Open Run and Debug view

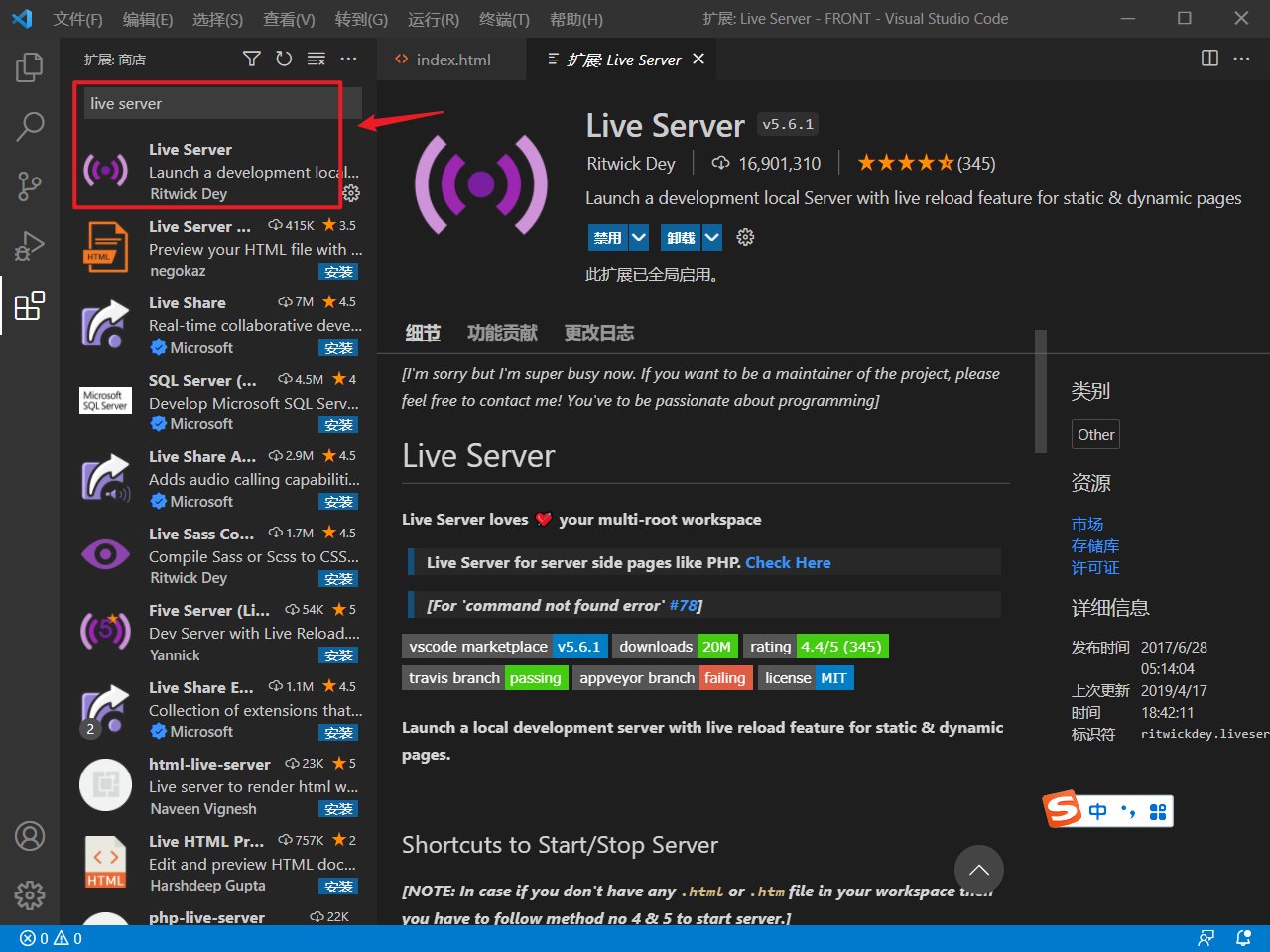(30, 245)
